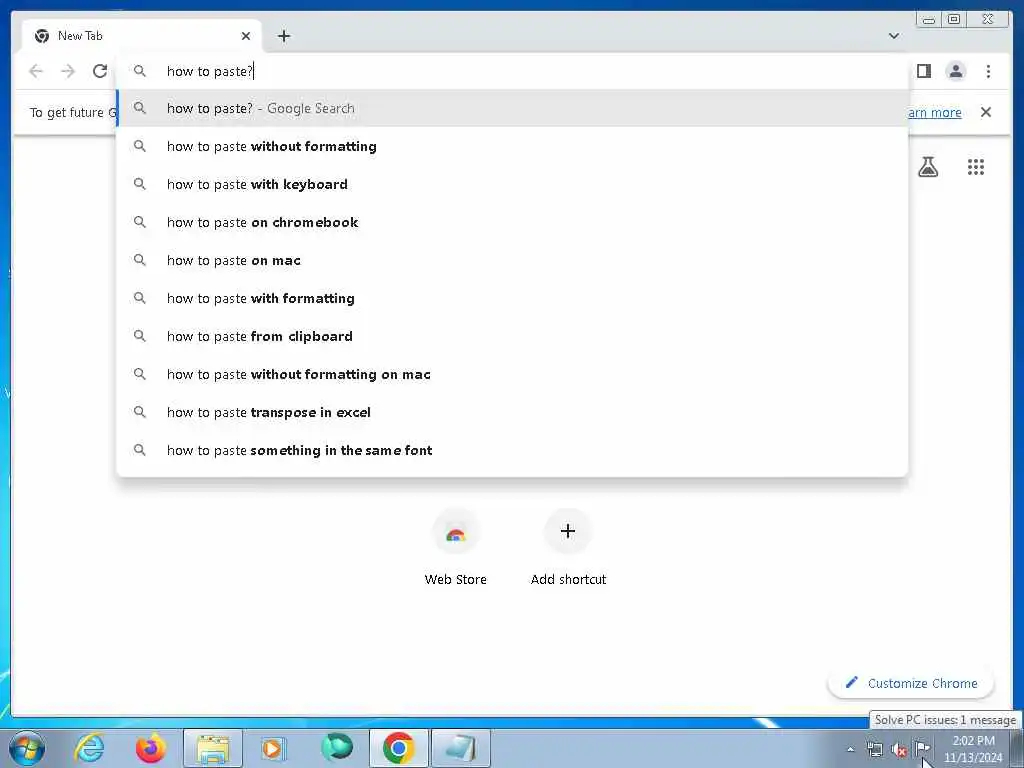The image size is (1024, 768).
Task: Switch to Chrome taskbar button
Action: coord(399,748)
